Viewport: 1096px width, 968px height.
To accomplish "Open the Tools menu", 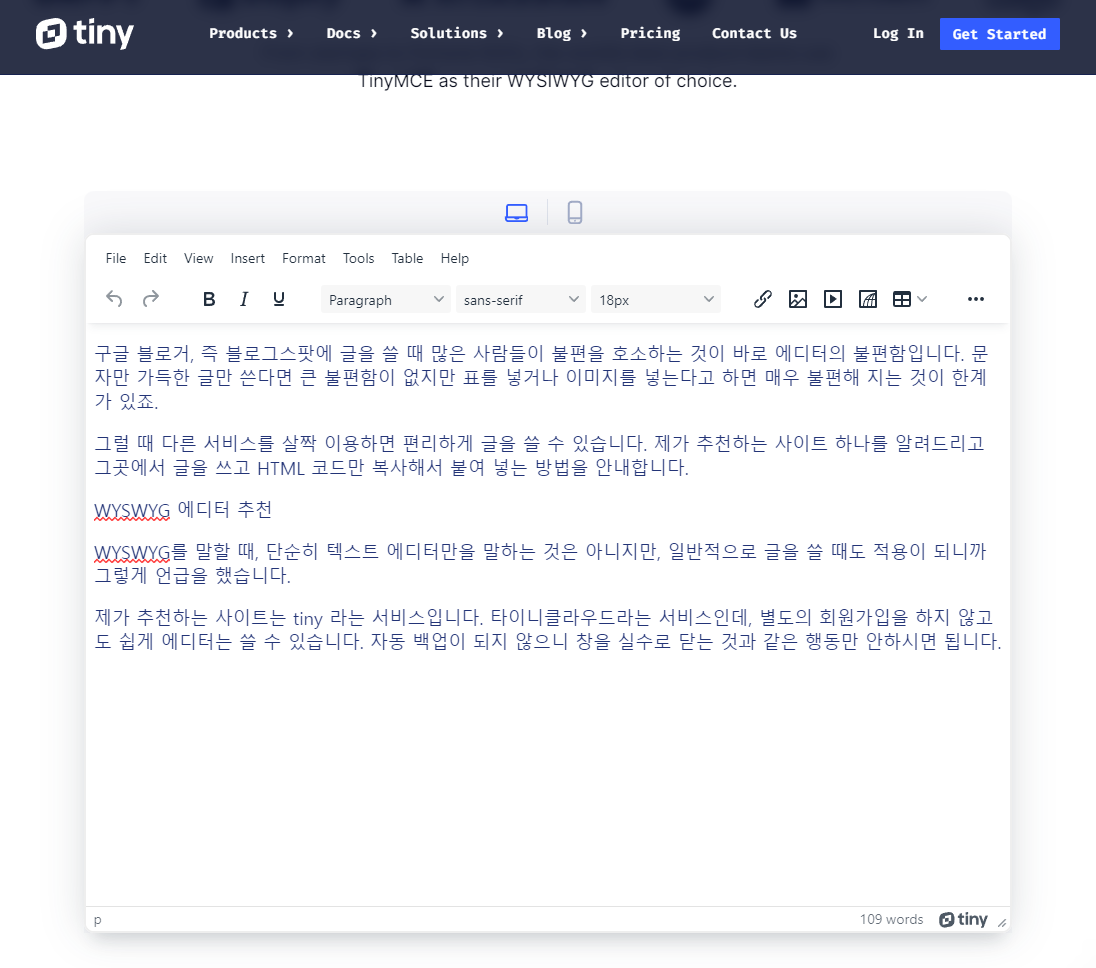I will click(x=359, y=259).
